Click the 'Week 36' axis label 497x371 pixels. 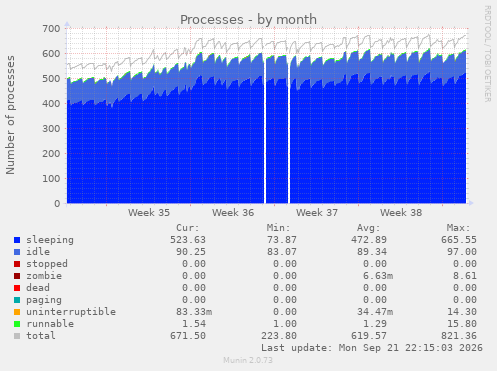pyautogui.click(x=233, y=213)
